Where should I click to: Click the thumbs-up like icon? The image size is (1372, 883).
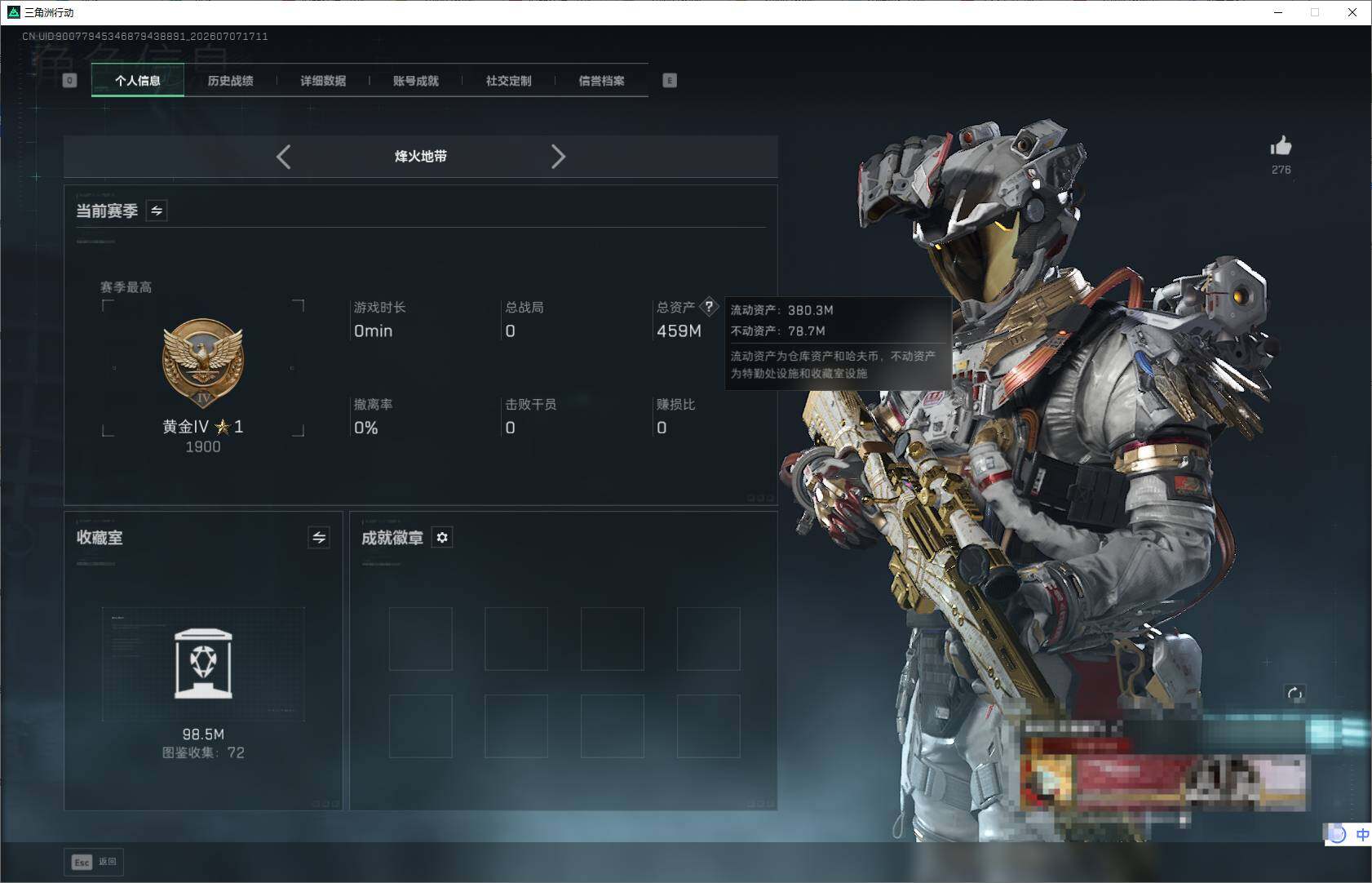tap(1281, 146)
